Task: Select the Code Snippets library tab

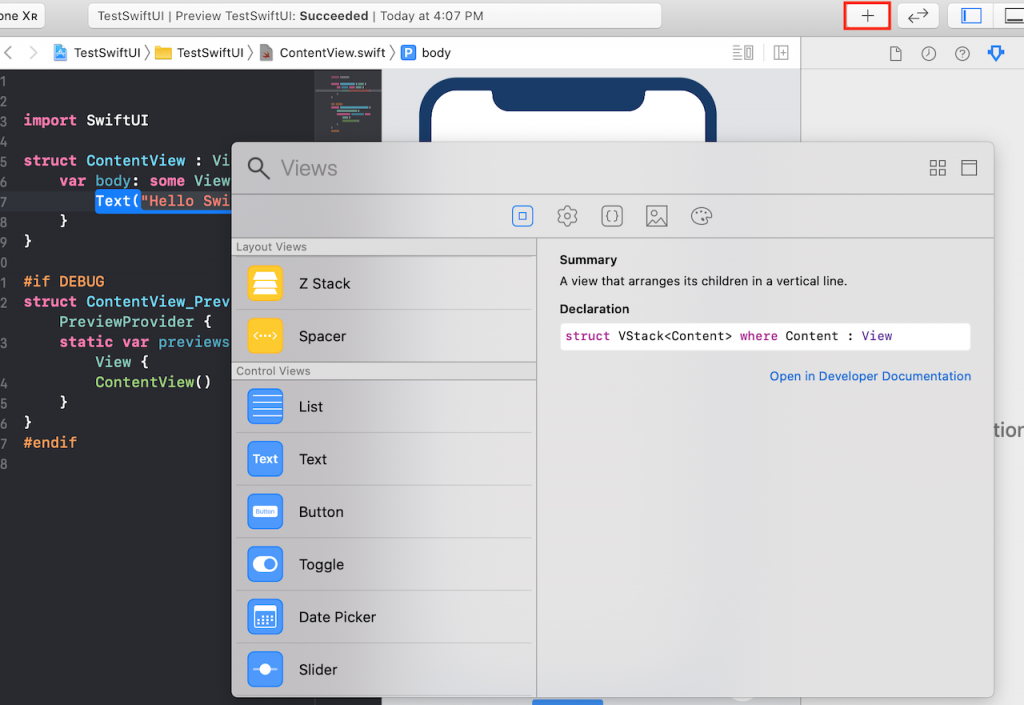Action: (x=612, y=216)
